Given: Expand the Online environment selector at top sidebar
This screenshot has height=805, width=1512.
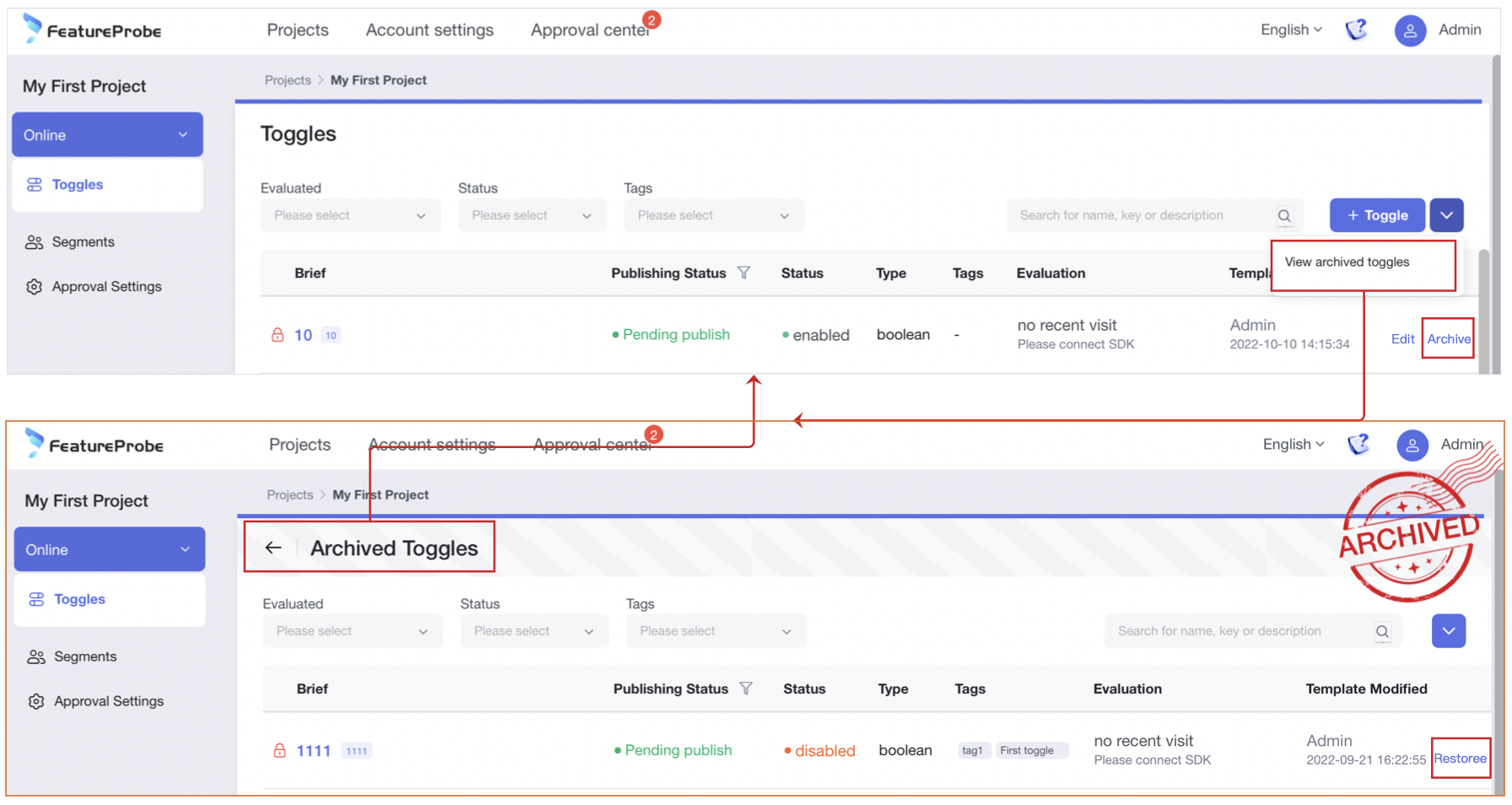Looking at the screenshot, I should (x=107, y=135).
